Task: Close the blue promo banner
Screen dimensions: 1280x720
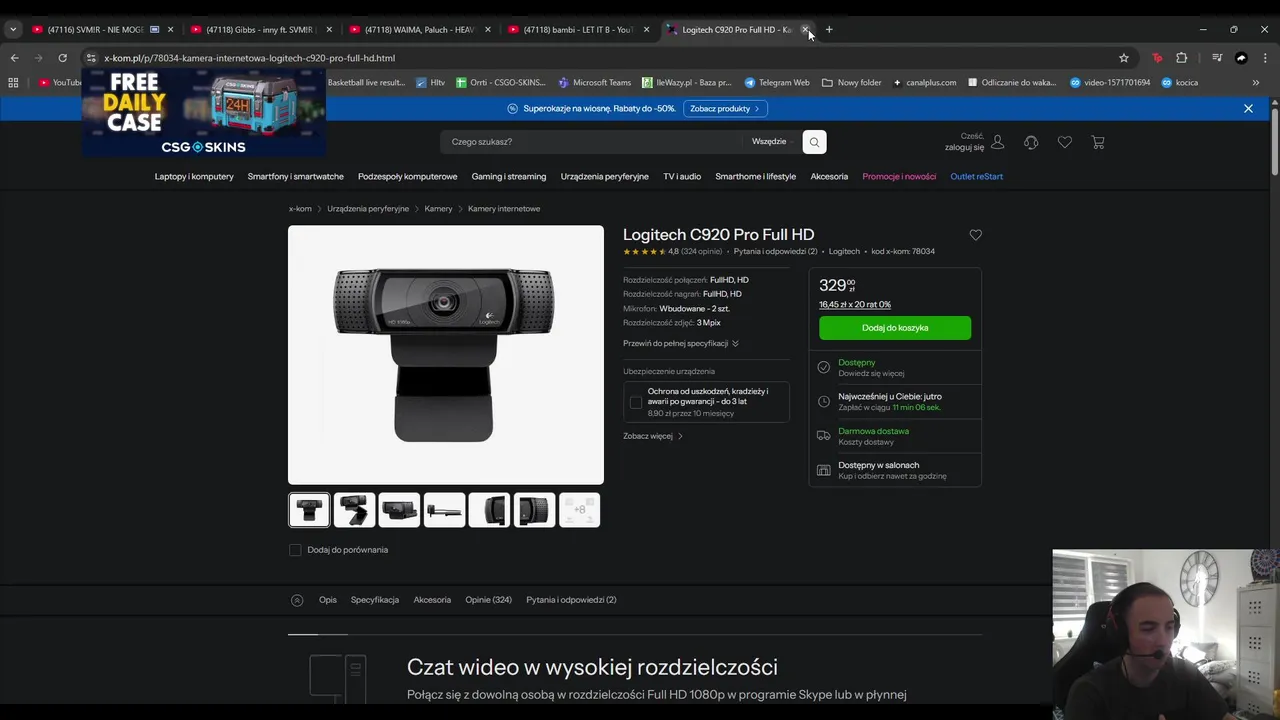Action: [x=1248, y=108]
